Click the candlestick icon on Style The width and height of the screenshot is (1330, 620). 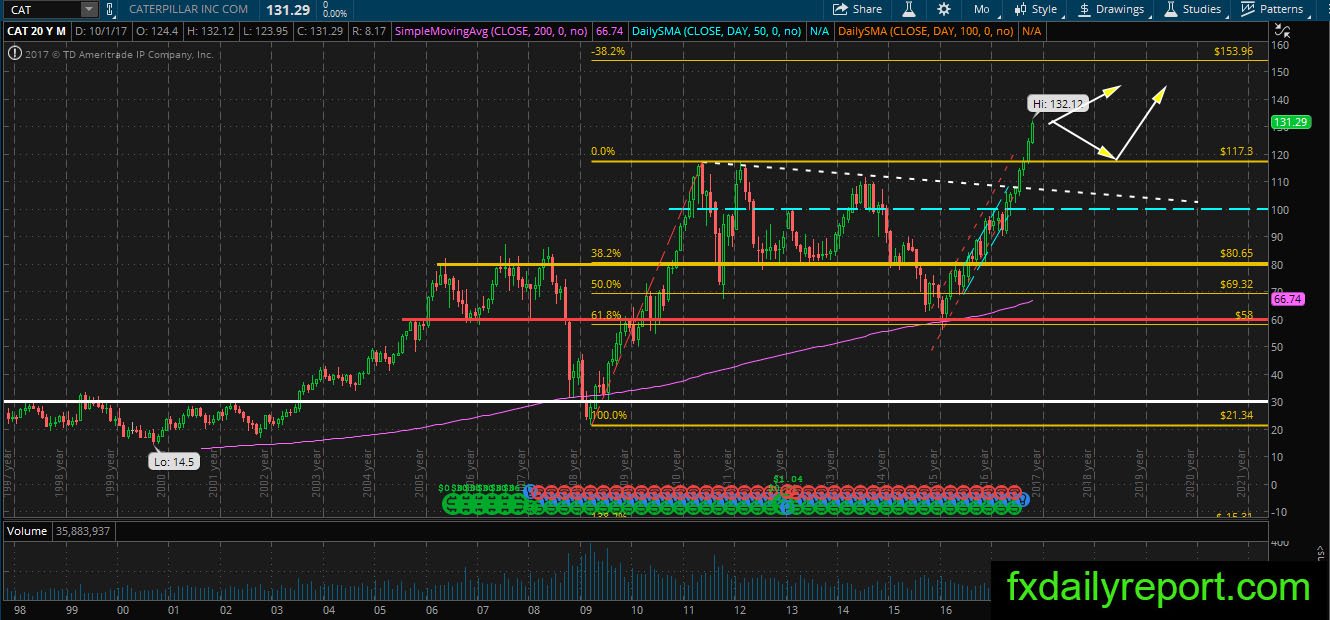pos(1020,9)
